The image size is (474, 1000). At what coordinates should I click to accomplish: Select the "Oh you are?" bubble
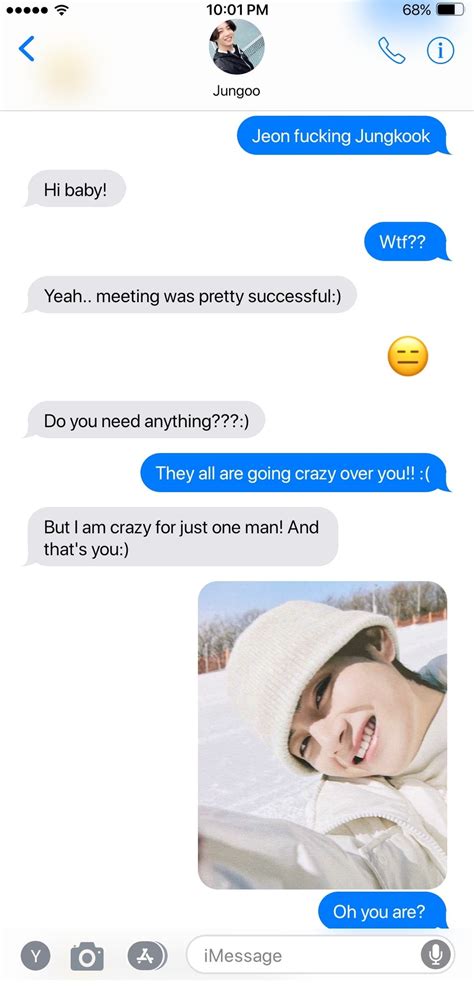click(383, 911)
